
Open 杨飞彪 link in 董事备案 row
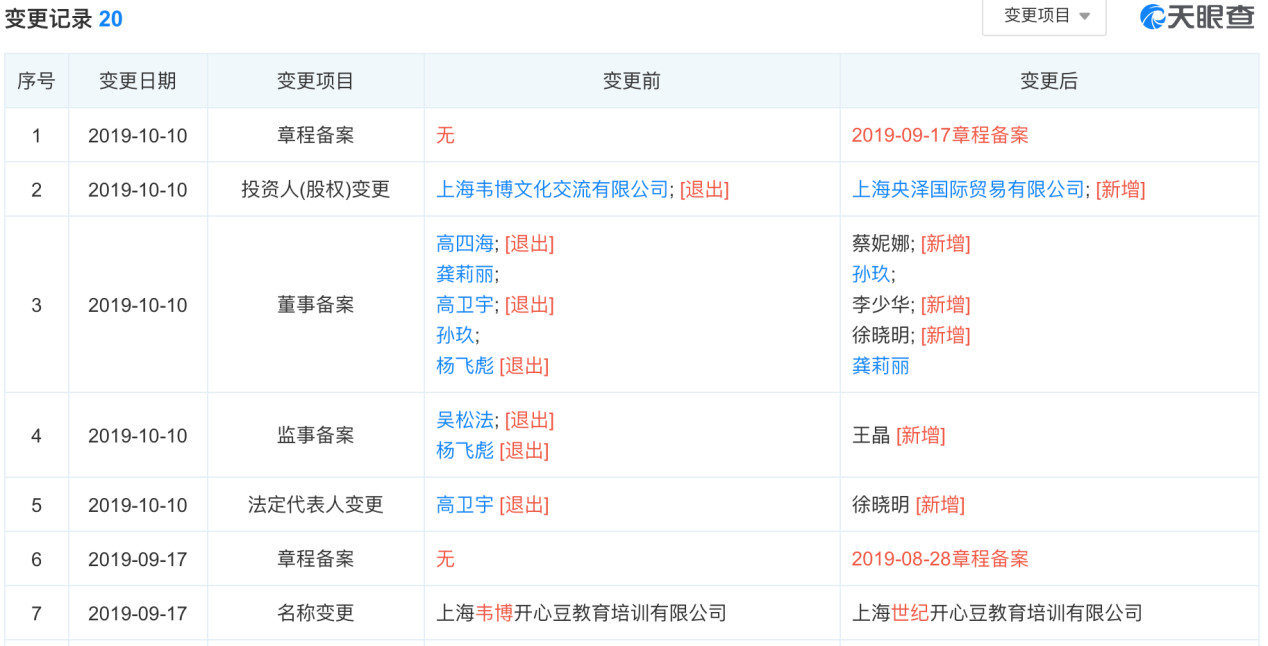coord(465,366)
